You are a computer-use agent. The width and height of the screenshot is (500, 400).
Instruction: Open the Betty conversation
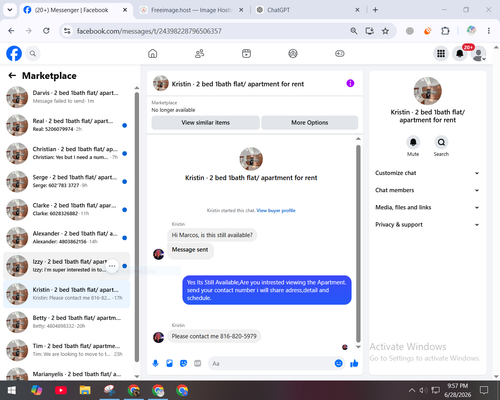pyautogui.click(x=67, y=322)
